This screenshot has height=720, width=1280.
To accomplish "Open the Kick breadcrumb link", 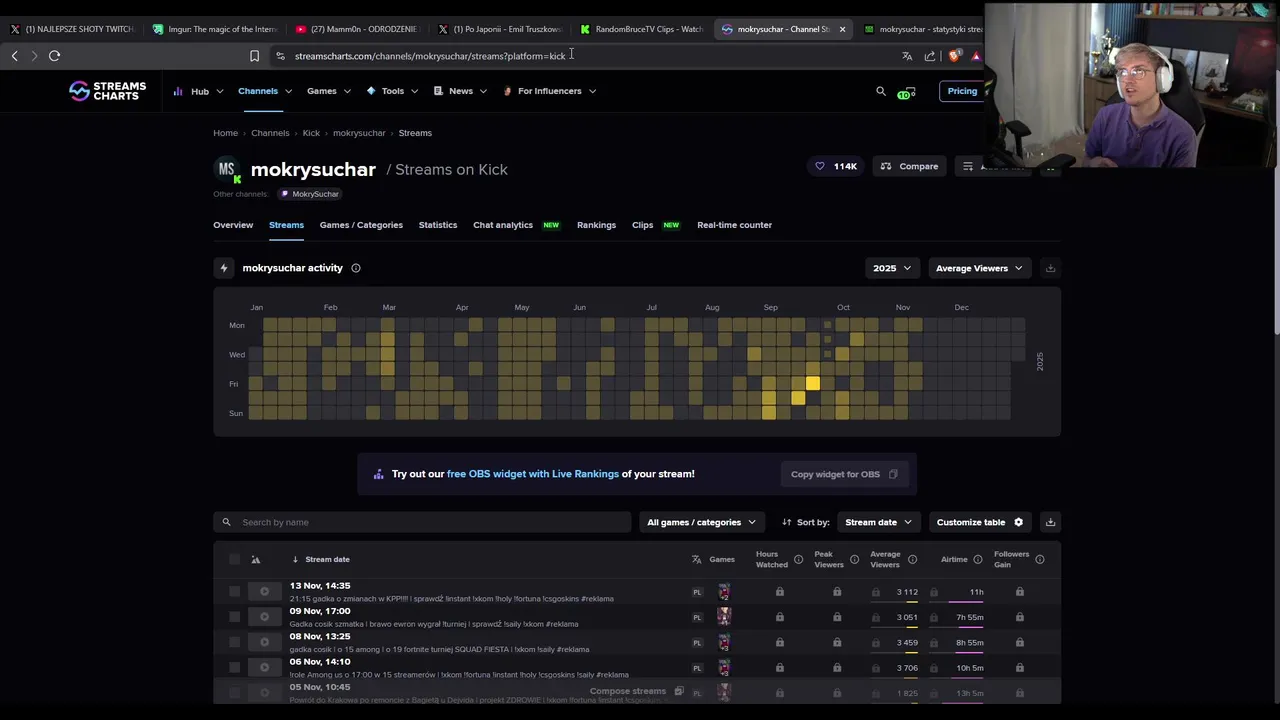I will pos(311,133).
